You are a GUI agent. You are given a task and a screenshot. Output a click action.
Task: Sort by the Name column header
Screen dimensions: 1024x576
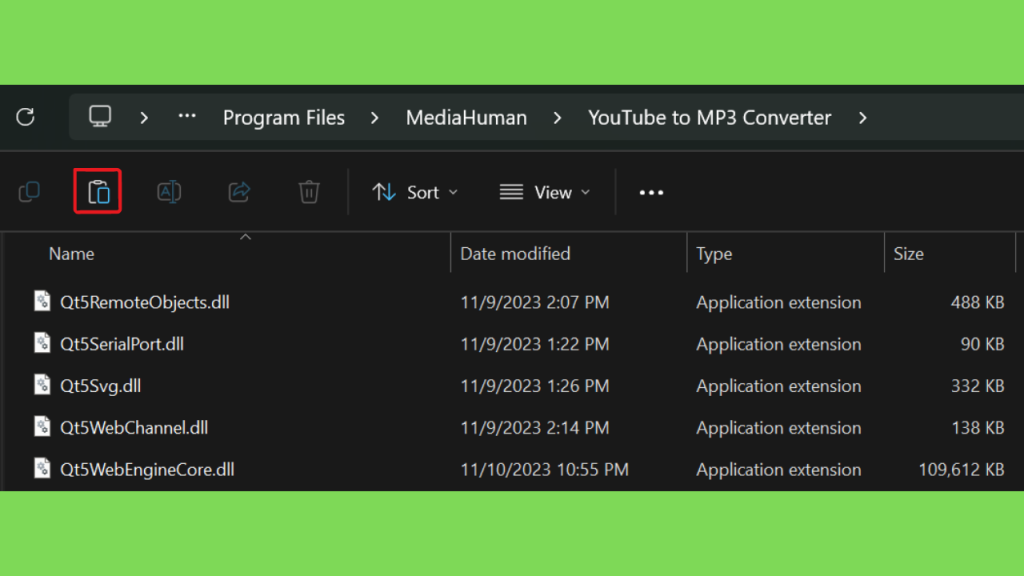[x=71, y=253]
